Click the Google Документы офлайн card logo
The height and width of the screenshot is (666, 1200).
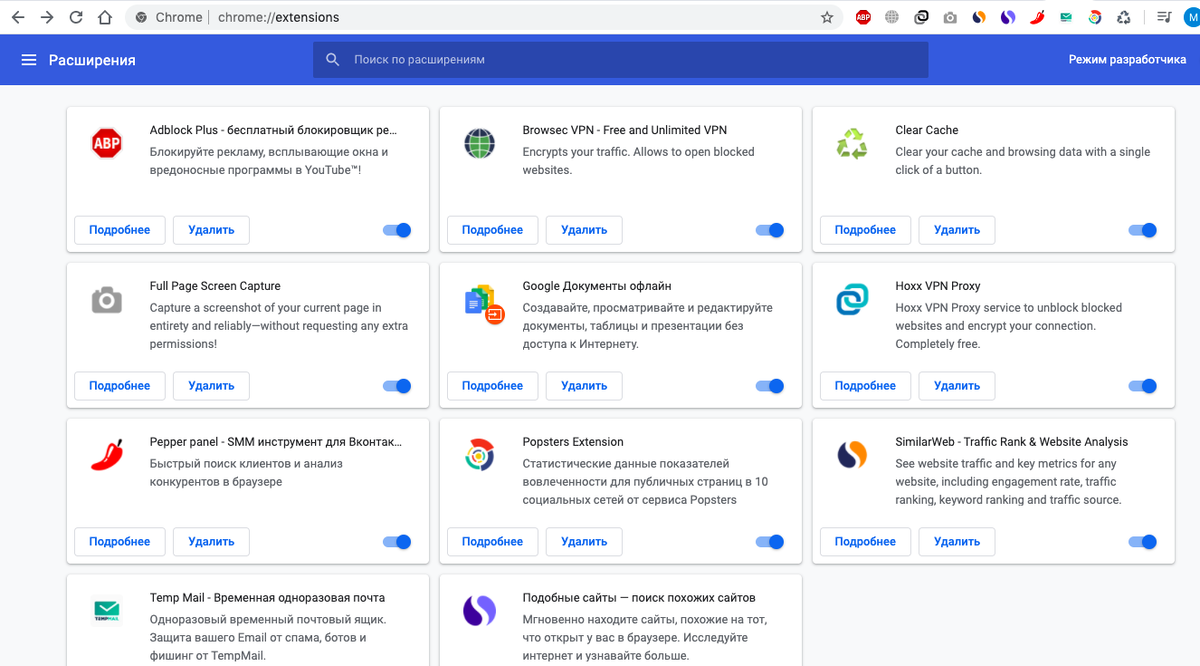(x=484, y=302)
